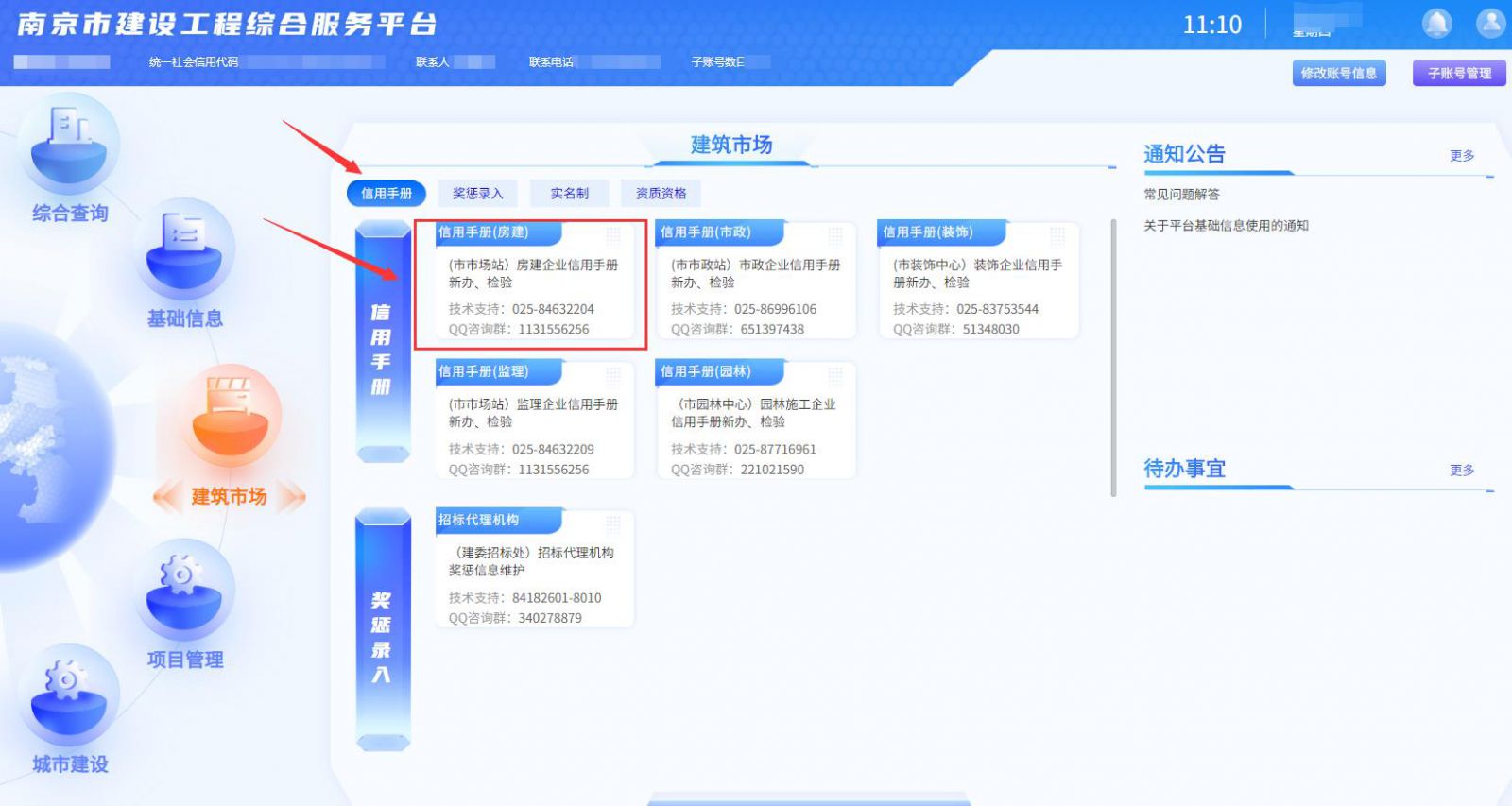Viewport: 1512px width, 806px height.
Task: Switch to the 实名制 tab
Action: [x=570, y=193]
